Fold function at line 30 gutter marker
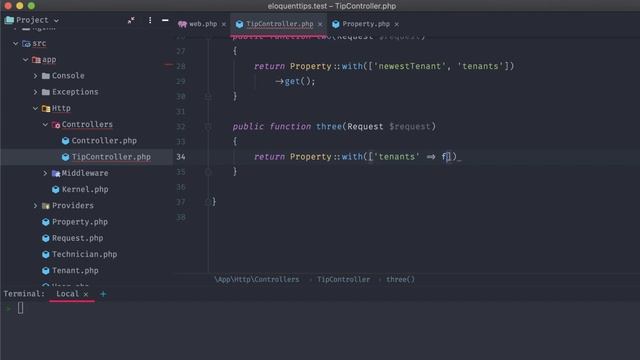The height and width of the screenshot is (360, 640). [208, 97]
